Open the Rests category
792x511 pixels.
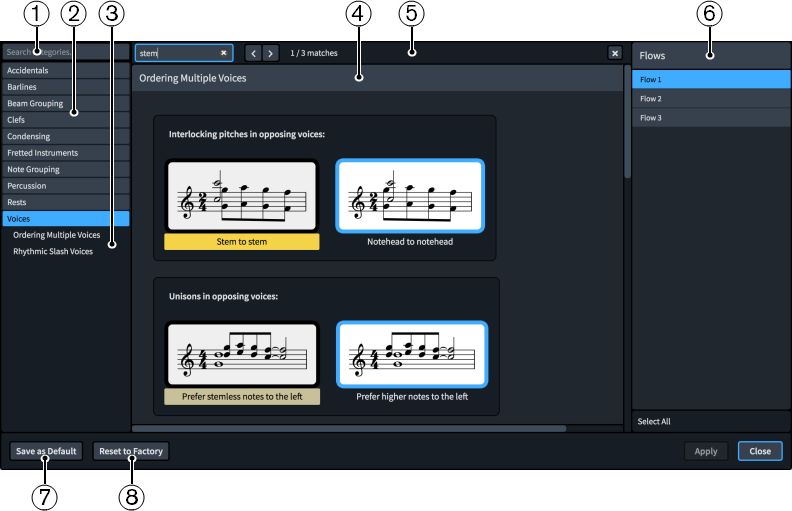click(x=66, y=202)
